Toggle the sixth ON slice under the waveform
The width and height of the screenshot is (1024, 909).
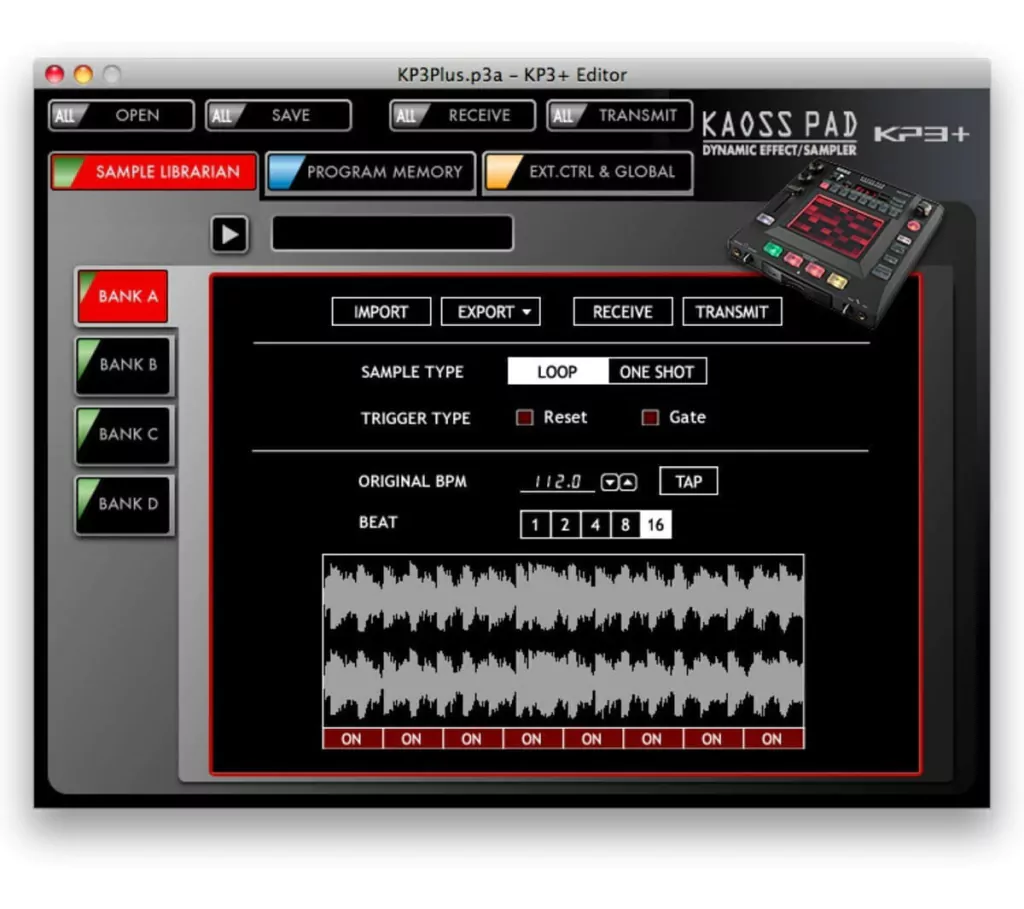tap(652, 739)
